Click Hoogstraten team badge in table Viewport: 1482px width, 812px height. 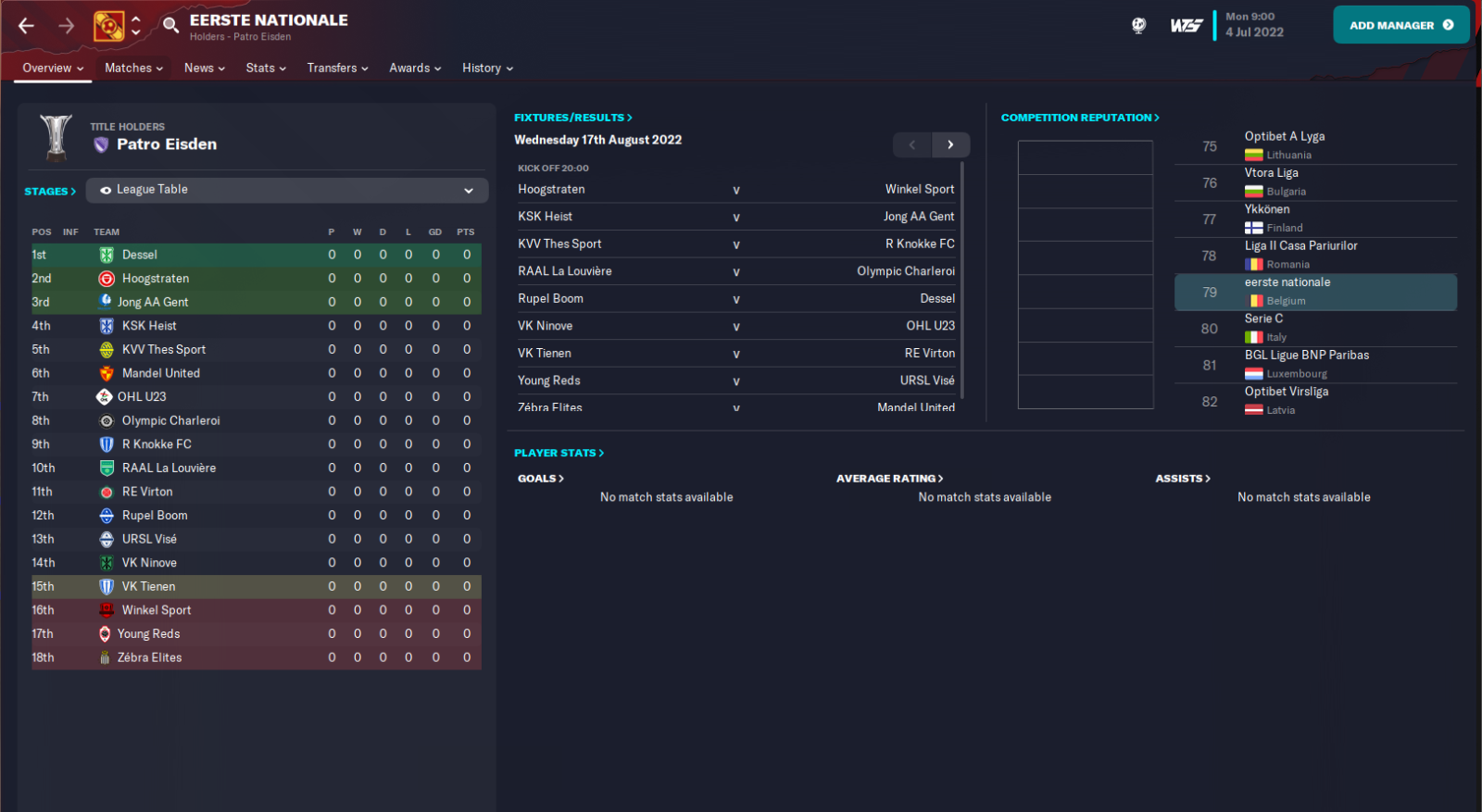(107, 279)
